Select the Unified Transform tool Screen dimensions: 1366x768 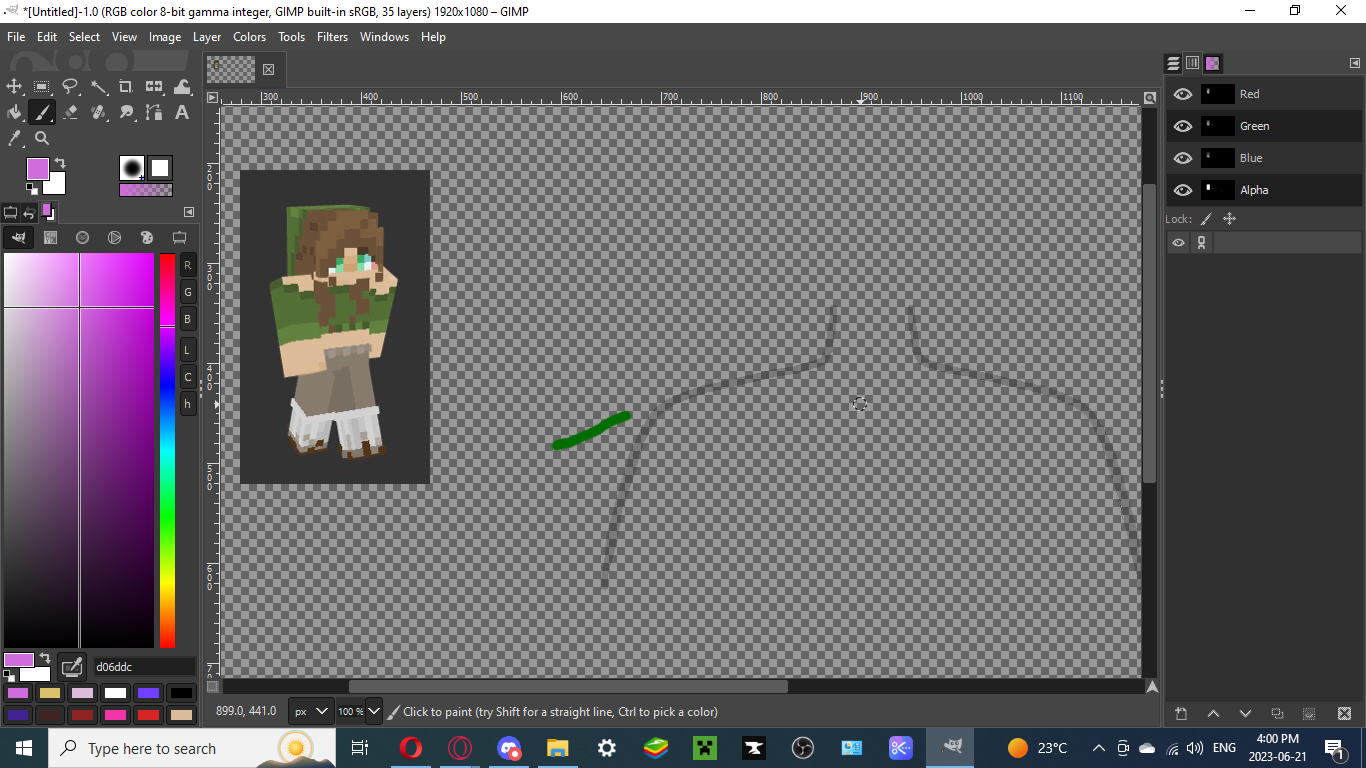[x=154, y=87]
